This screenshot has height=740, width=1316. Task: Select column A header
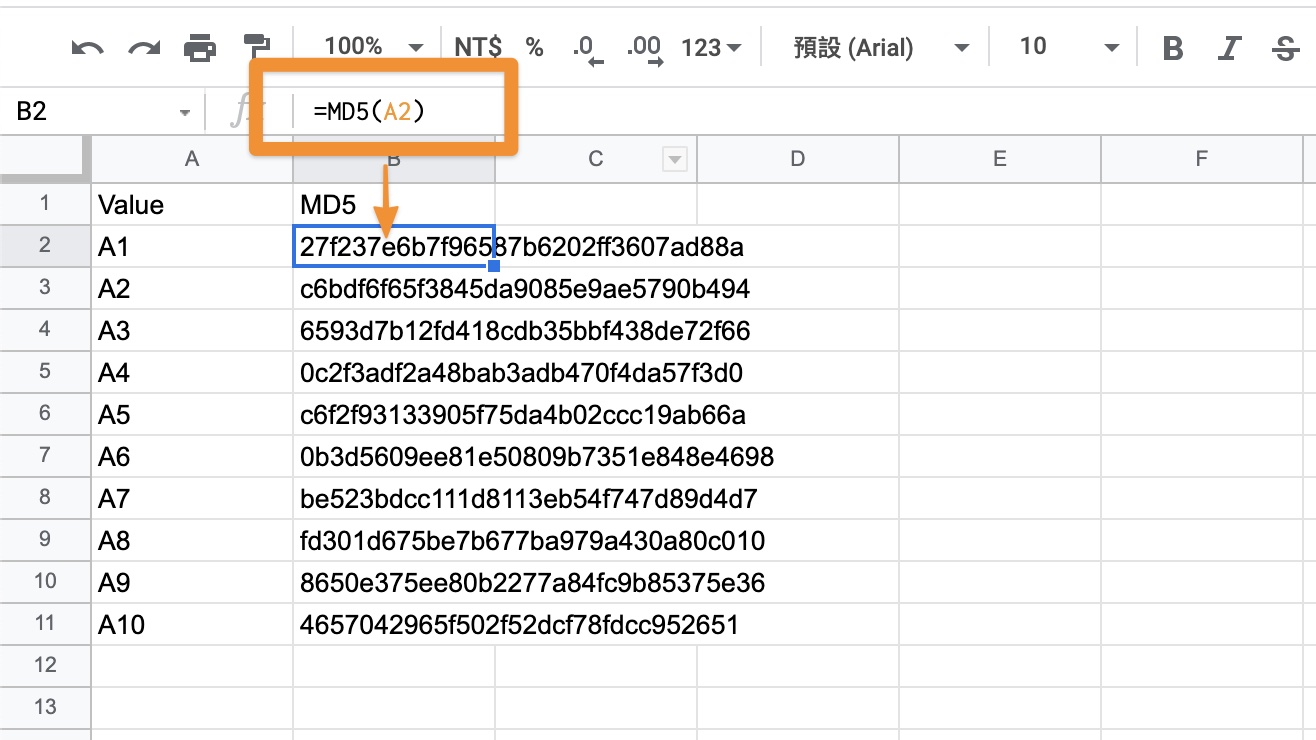point(192,158)
